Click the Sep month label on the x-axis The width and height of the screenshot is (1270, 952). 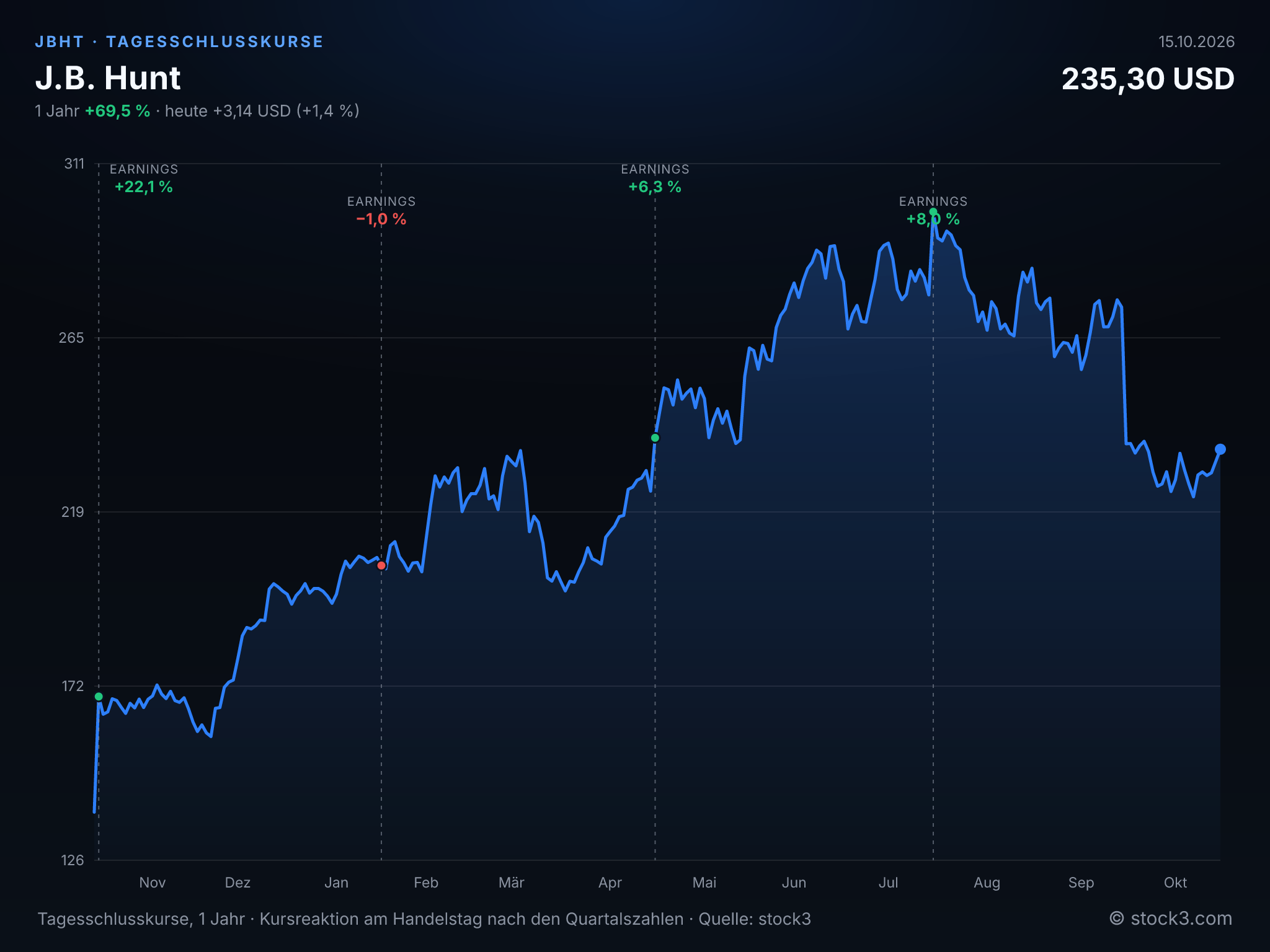[x=1081, y=883]
